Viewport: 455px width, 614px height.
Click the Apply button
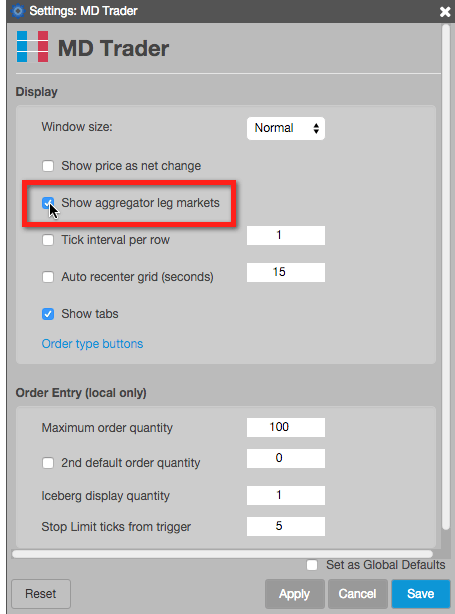(294, 594)
